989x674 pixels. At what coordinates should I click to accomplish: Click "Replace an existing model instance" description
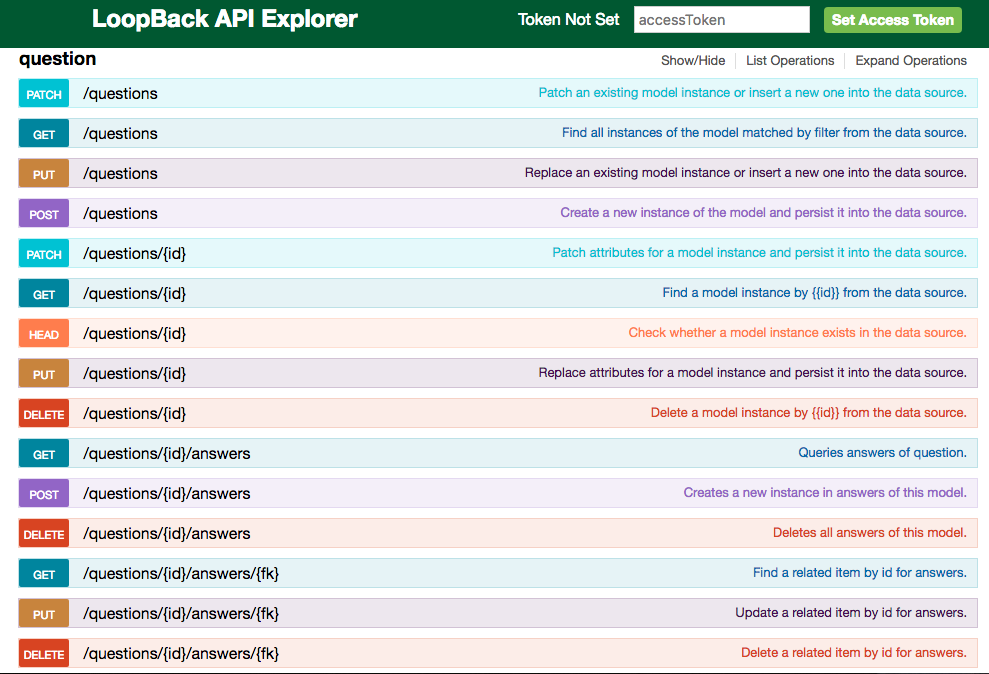(746, 173)
